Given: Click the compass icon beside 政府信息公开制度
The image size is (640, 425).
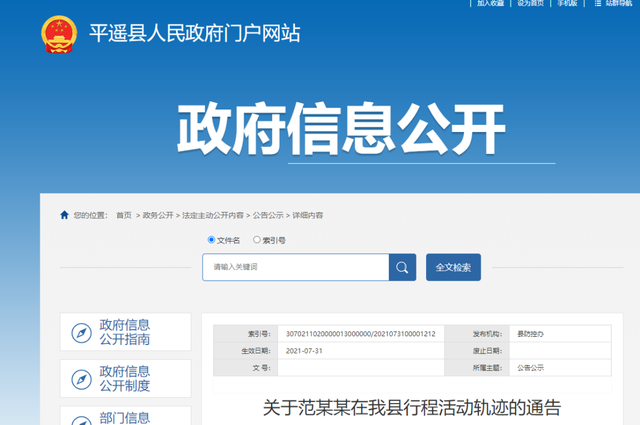Looking at the screenshot, I should tap(80, 379).
